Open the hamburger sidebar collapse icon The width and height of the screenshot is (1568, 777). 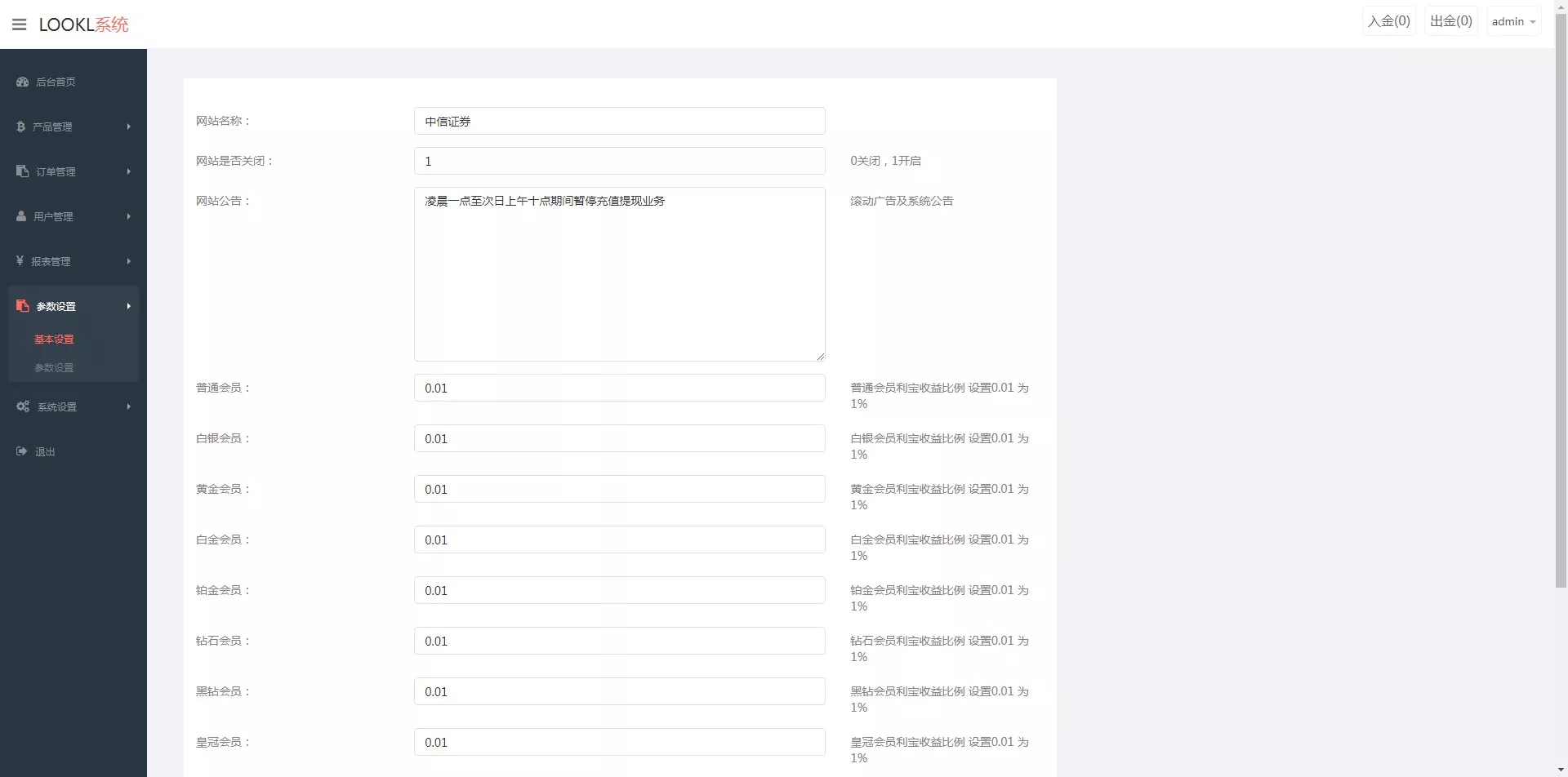click(x=18, y=24)
